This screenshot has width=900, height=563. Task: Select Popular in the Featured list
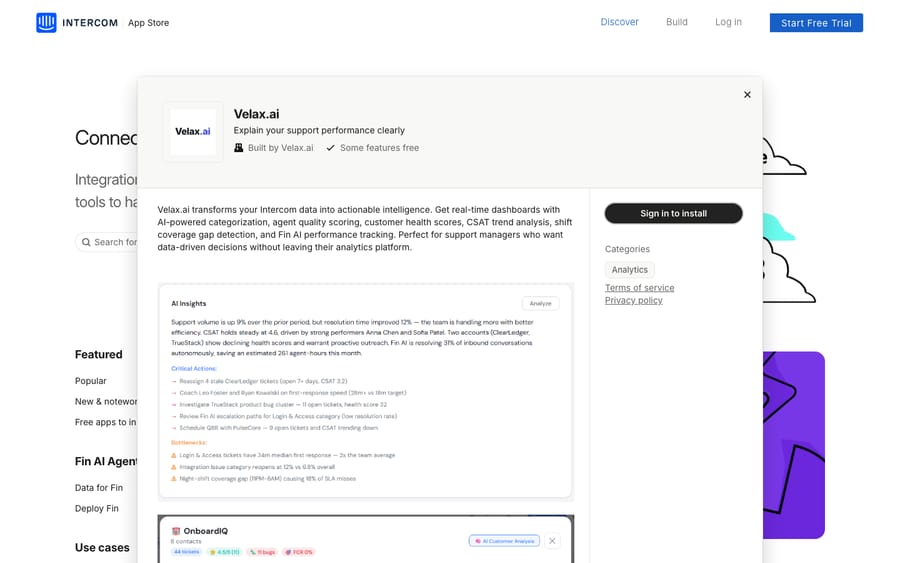pos(91,380)
